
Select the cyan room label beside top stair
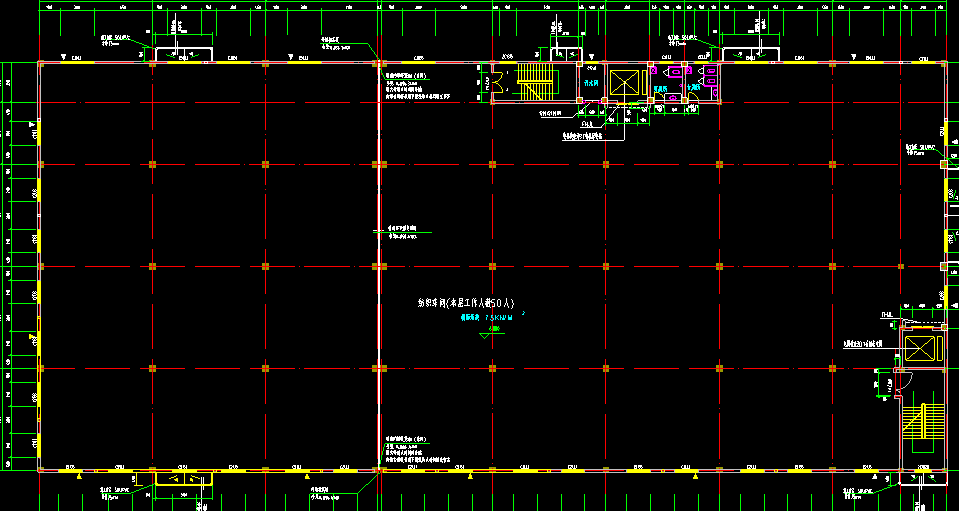pyautogui.click(x=590, y=84)
